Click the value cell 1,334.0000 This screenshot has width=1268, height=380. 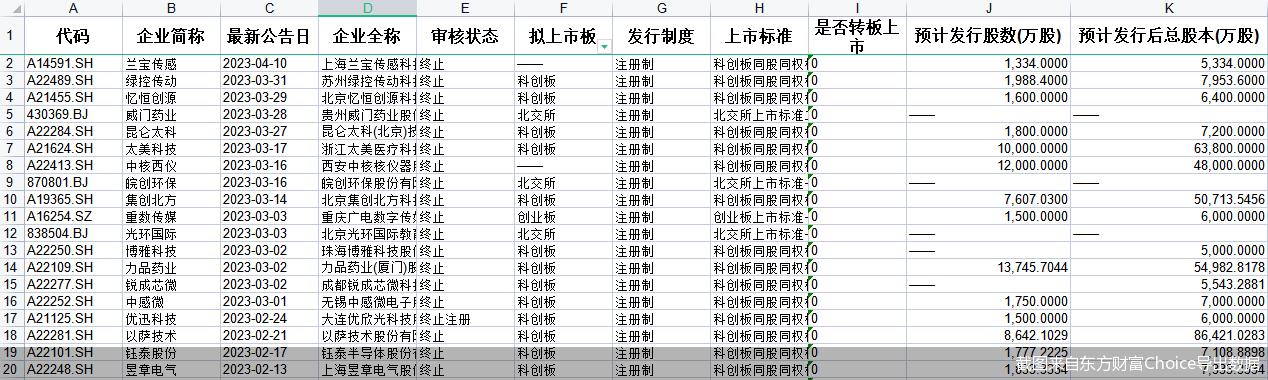988,64
